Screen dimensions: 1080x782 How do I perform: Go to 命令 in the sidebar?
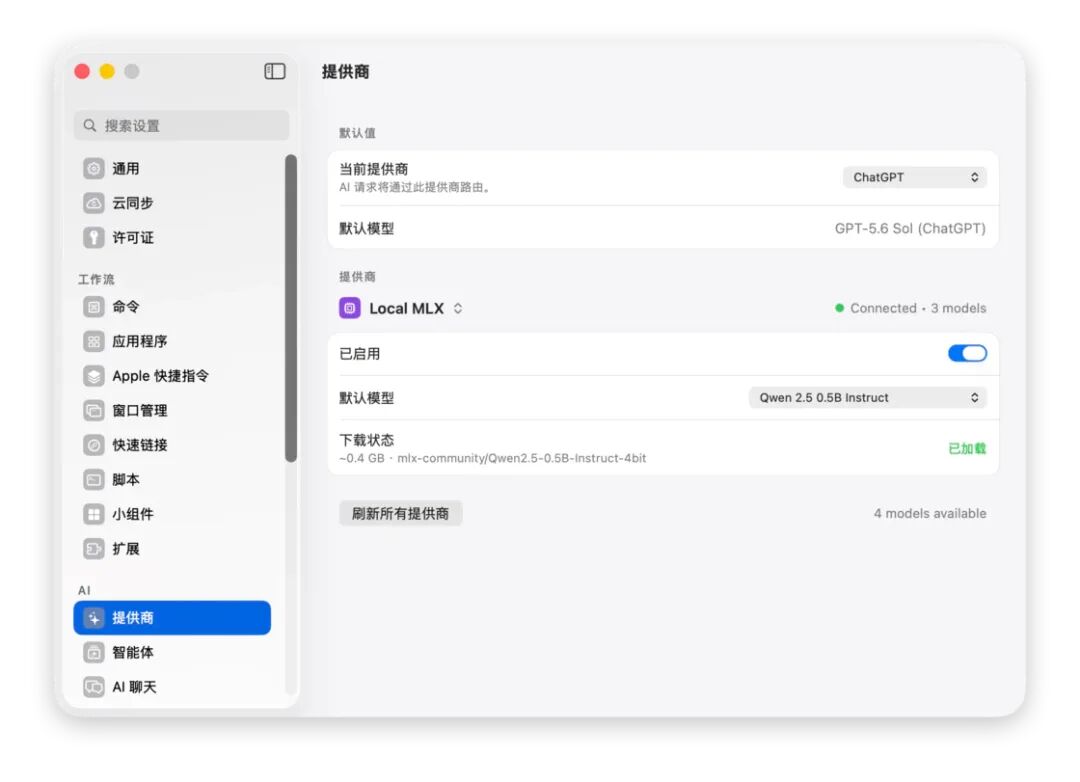172,307
